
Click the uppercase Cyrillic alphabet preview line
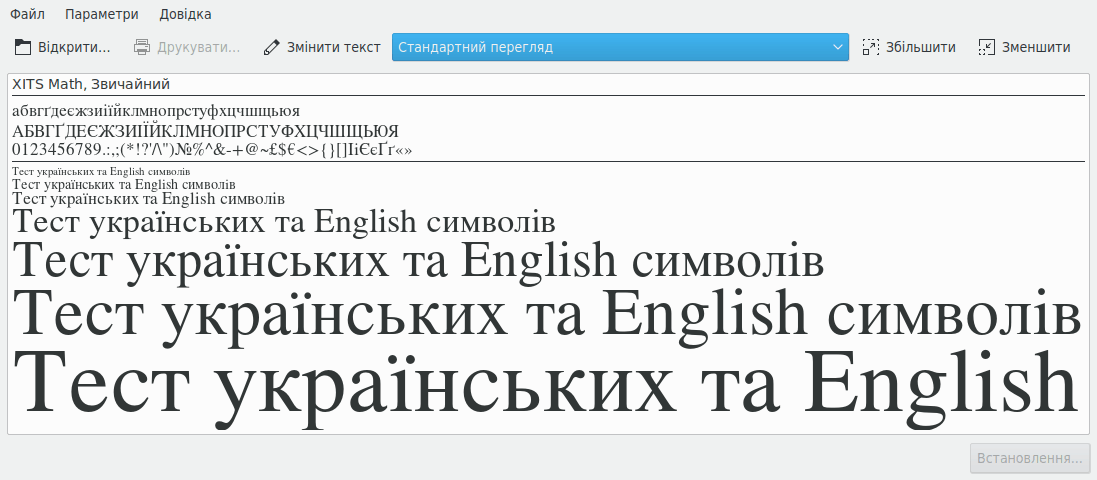coord(205,131)
